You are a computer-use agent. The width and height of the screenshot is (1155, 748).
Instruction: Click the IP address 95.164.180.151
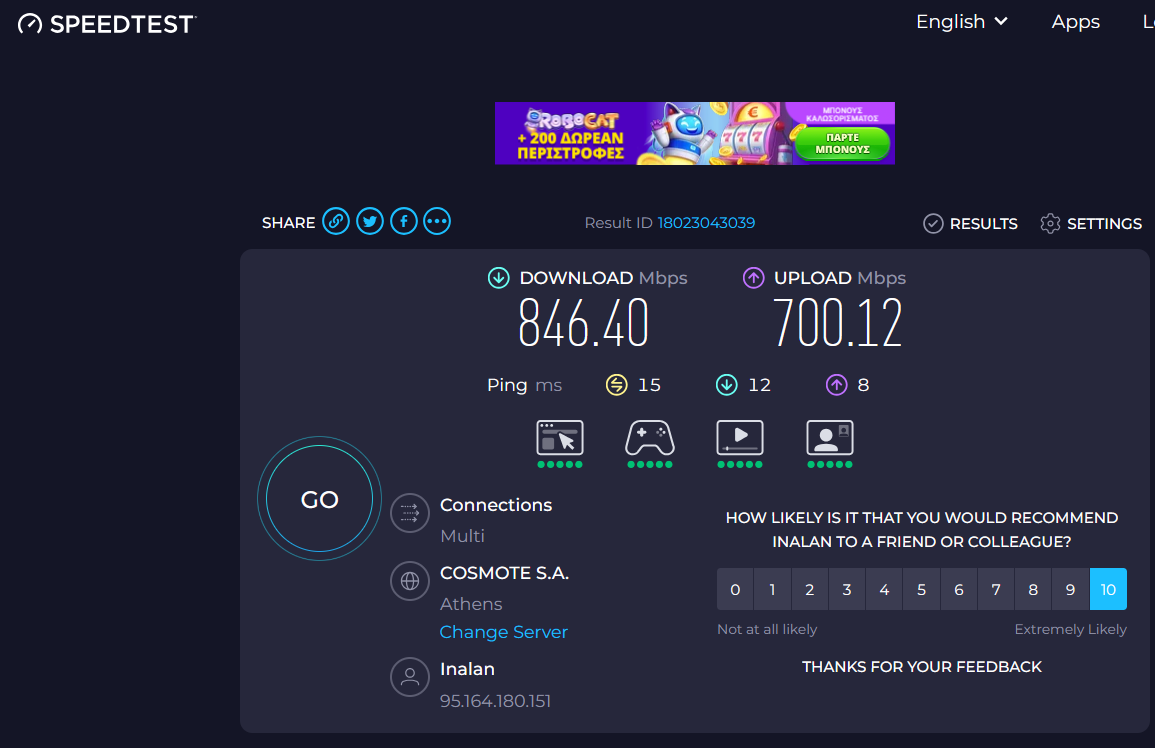click(x=495, y=701)
